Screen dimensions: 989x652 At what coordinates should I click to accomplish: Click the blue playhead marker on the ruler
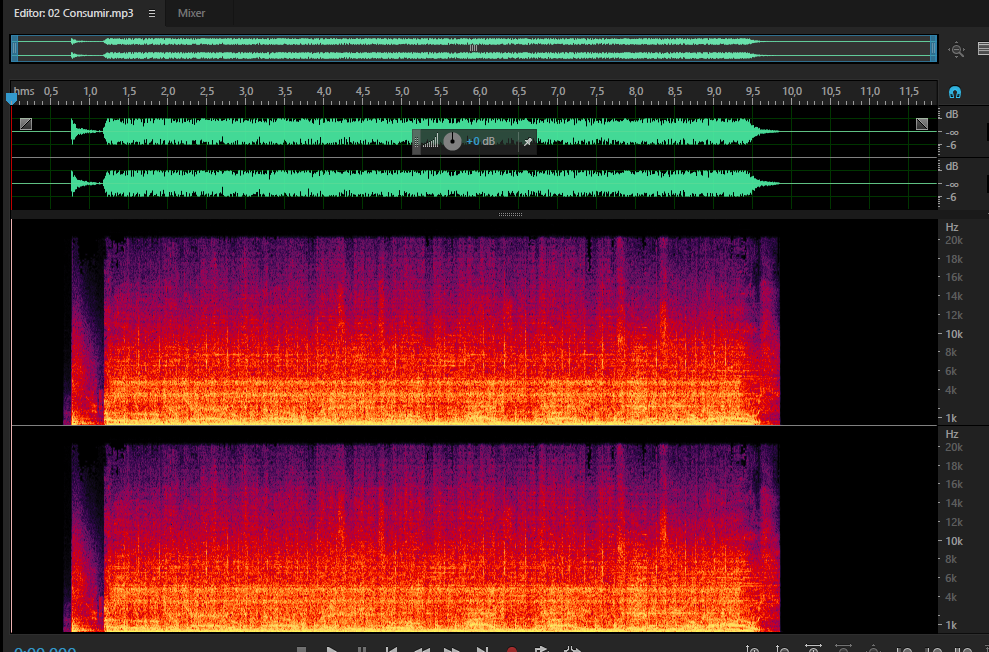11,98
